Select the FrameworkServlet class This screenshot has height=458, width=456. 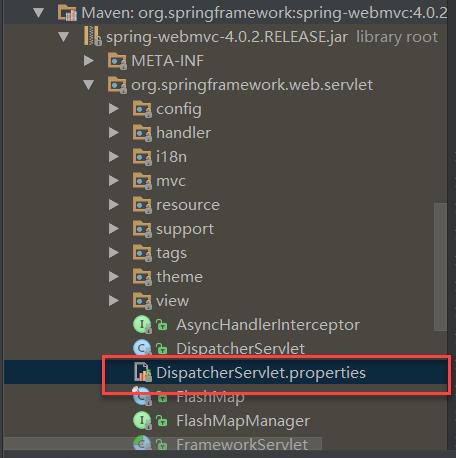pos(242,444)
